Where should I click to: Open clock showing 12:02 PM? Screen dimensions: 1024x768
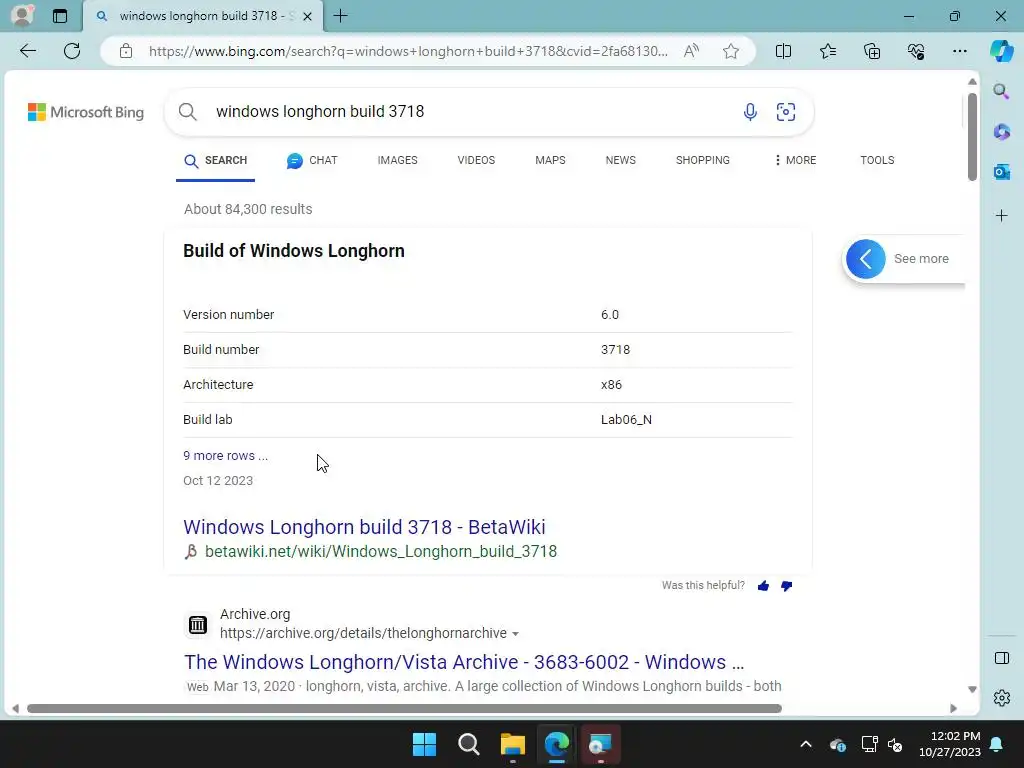(950, 744)
